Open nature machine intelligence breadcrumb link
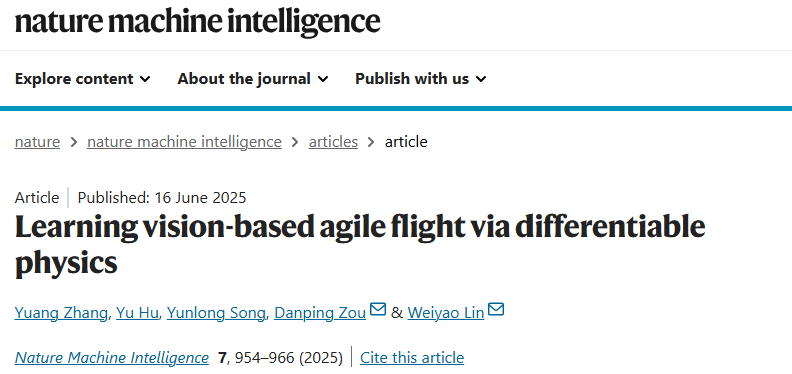Viewport: 792px width, 374px height. point(184,142)
